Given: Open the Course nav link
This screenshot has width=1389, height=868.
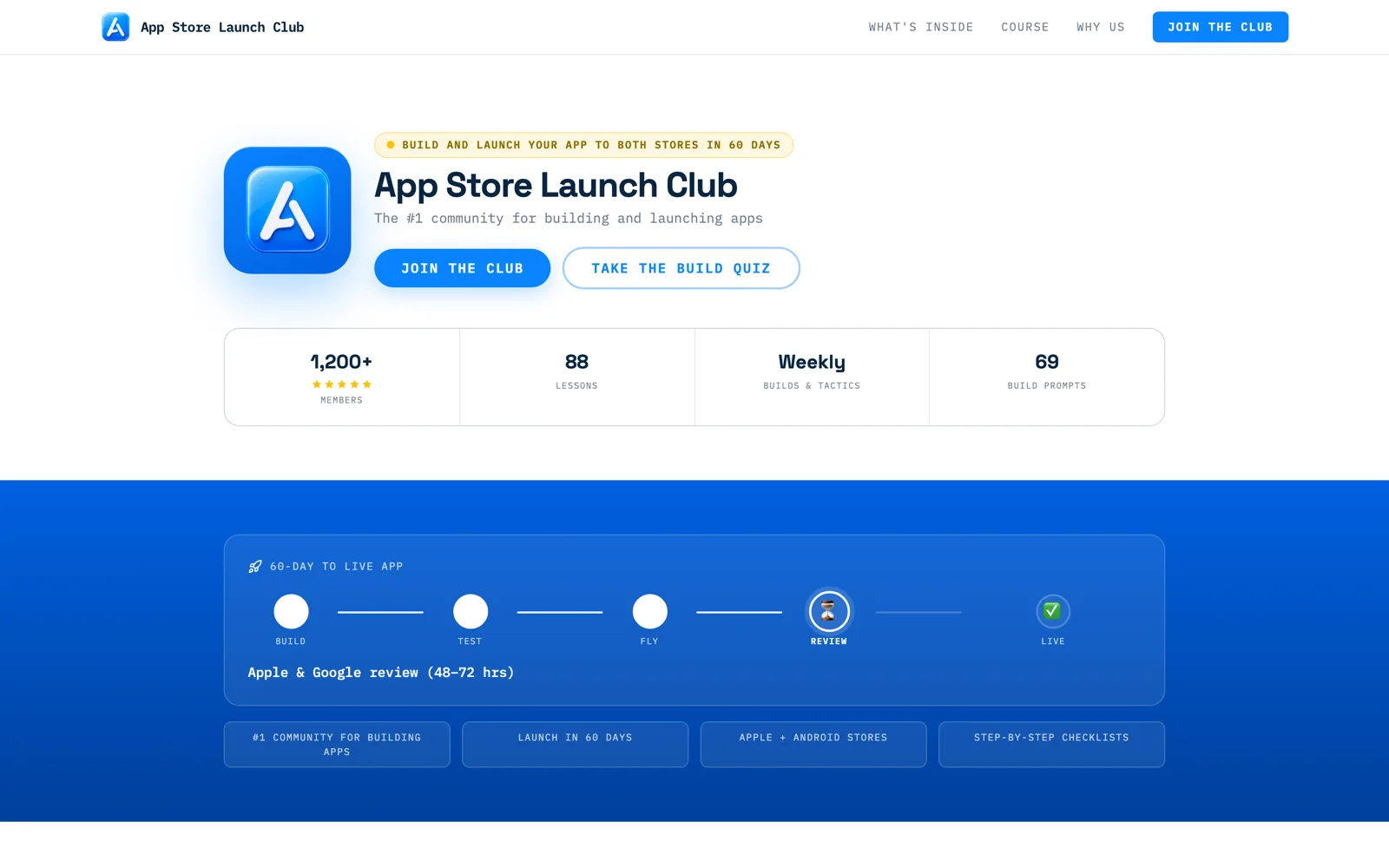Looking at the screenshot, I should pos(1025,27).
